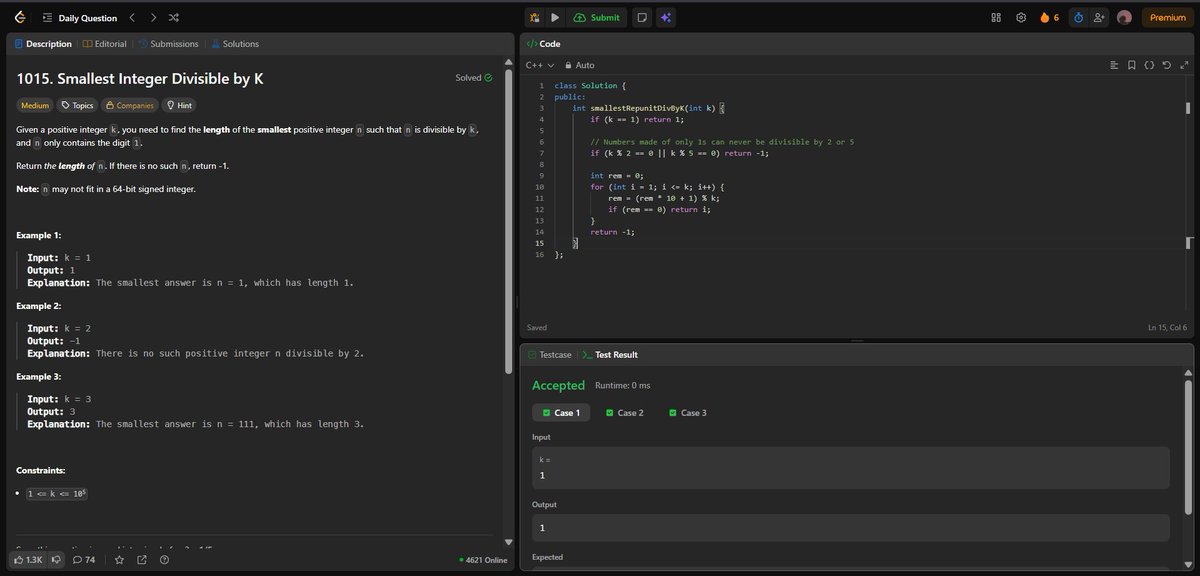Dislike the problem with thumbs down
This screenshot has height=576, width=1200.
(x=54, y=560)
